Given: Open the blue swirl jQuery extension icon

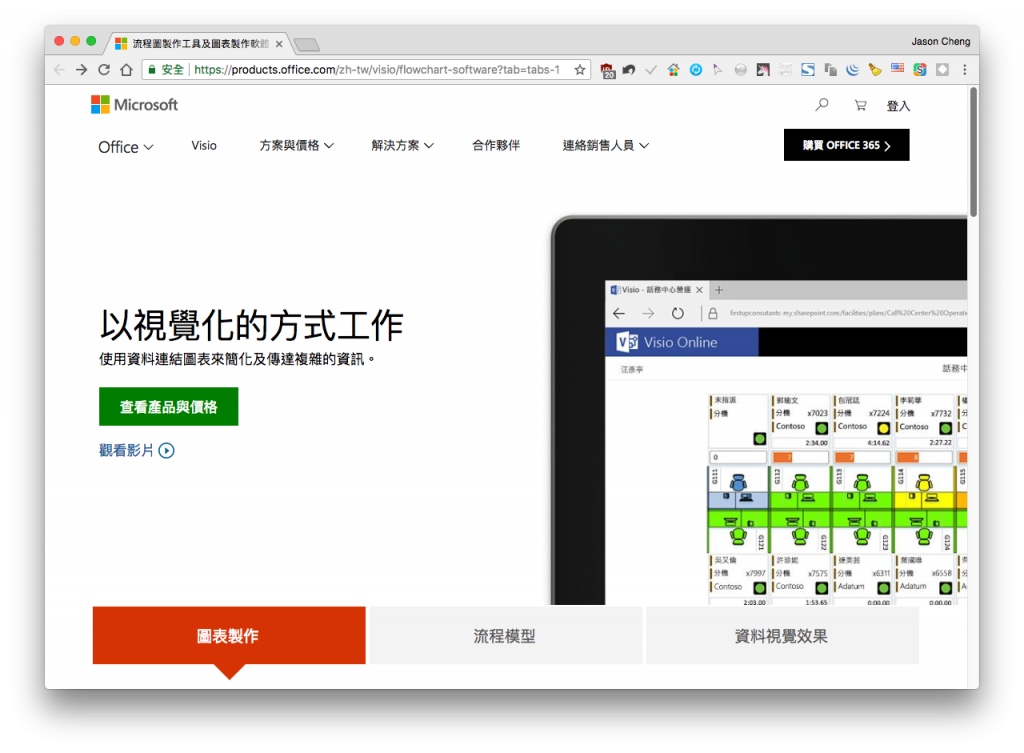Looking at the screenshot, I should (x=853, y=70).
